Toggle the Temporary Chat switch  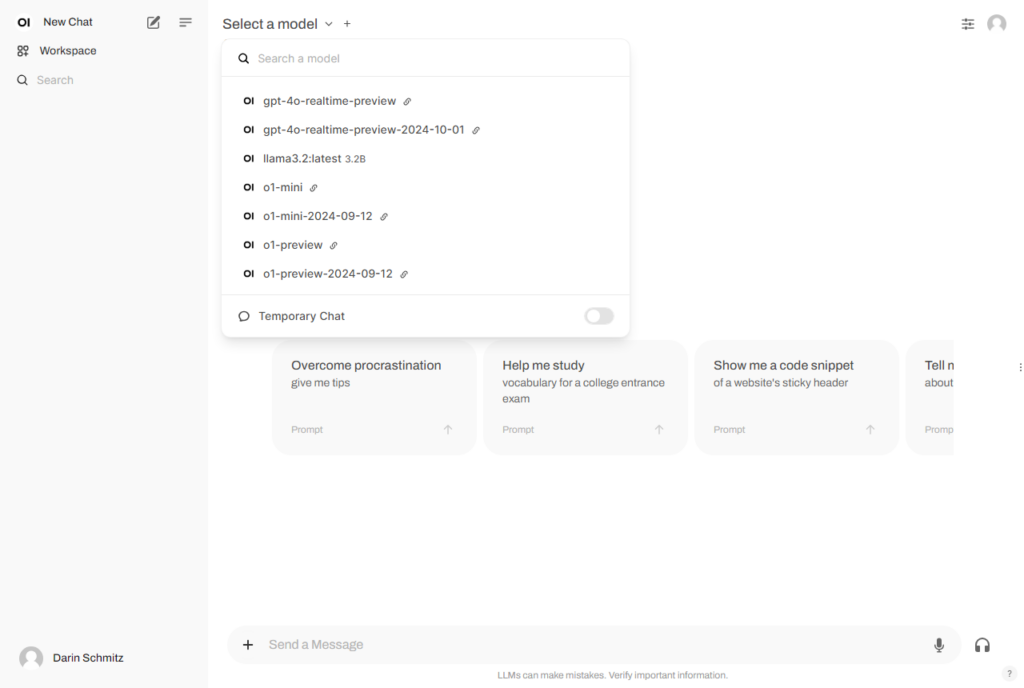pyautogui.click(x=599, y=316)
